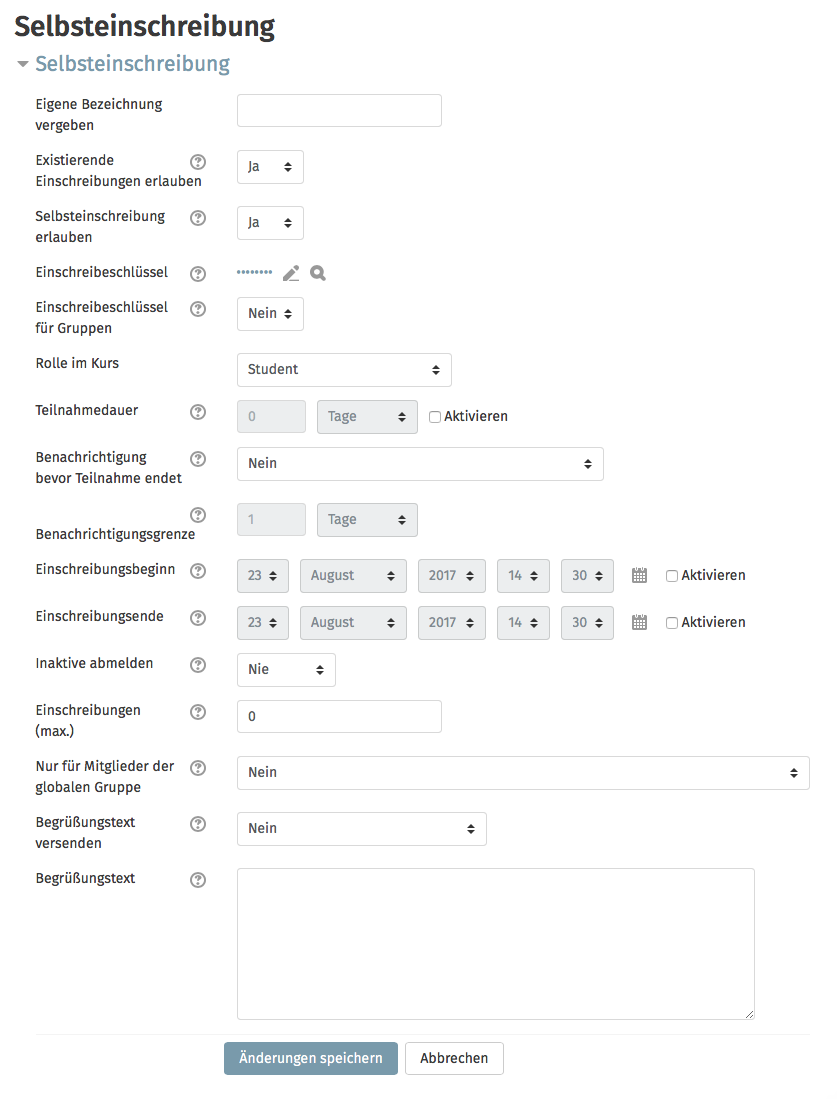This screenshot has height=1099, width=837.
Task: Show help for Benachrichtigungsgrenze
Action: pos(198,515)
